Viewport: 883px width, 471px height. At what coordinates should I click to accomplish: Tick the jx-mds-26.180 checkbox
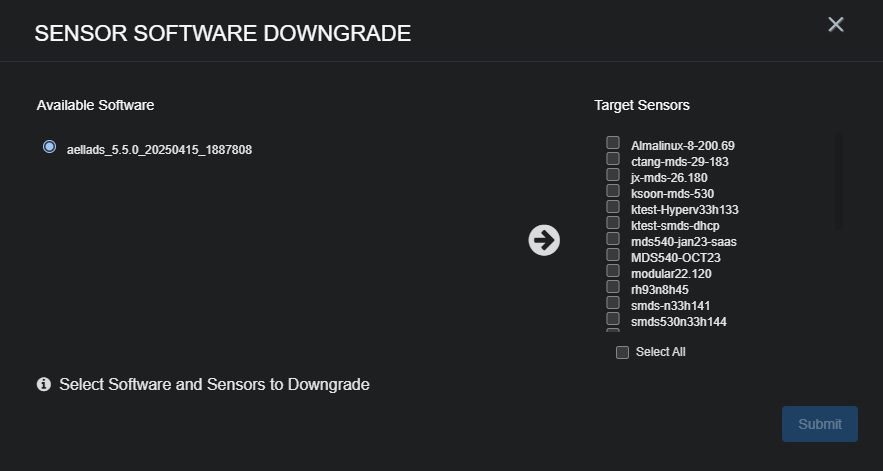[613, 174]
